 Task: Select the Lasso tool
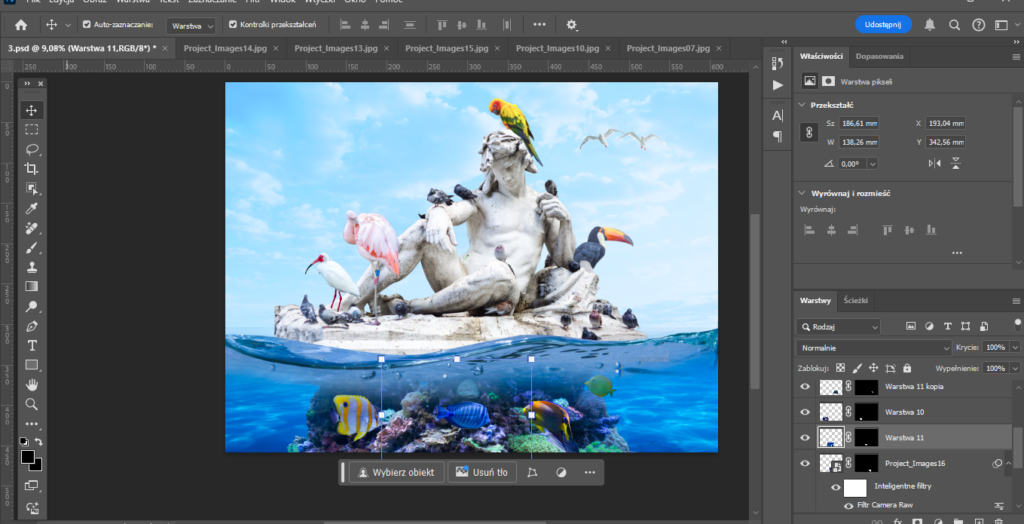pyautogui.click(x=31, y=149)
